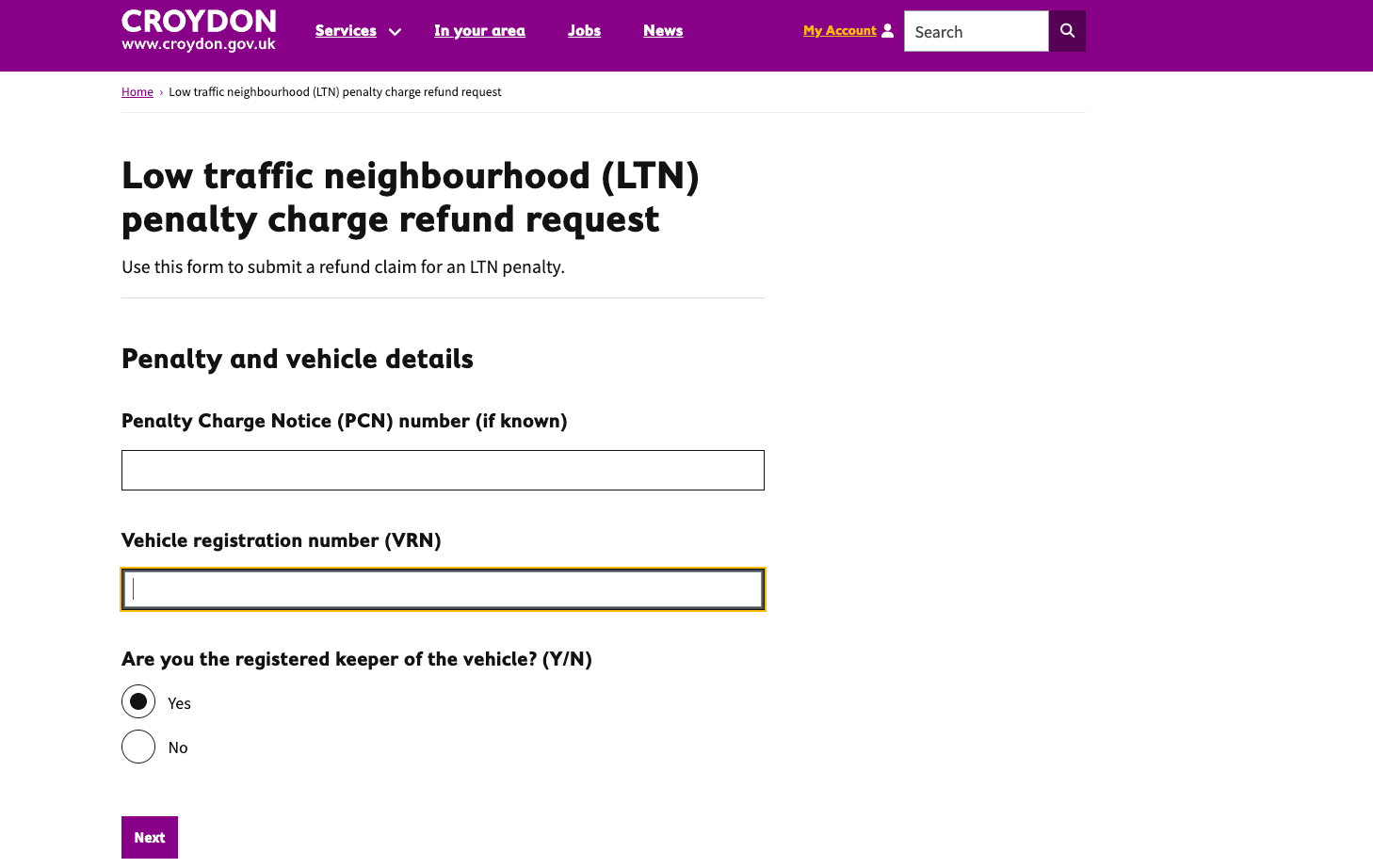Open the News section

pyautogui.click(x=663, y=31)
